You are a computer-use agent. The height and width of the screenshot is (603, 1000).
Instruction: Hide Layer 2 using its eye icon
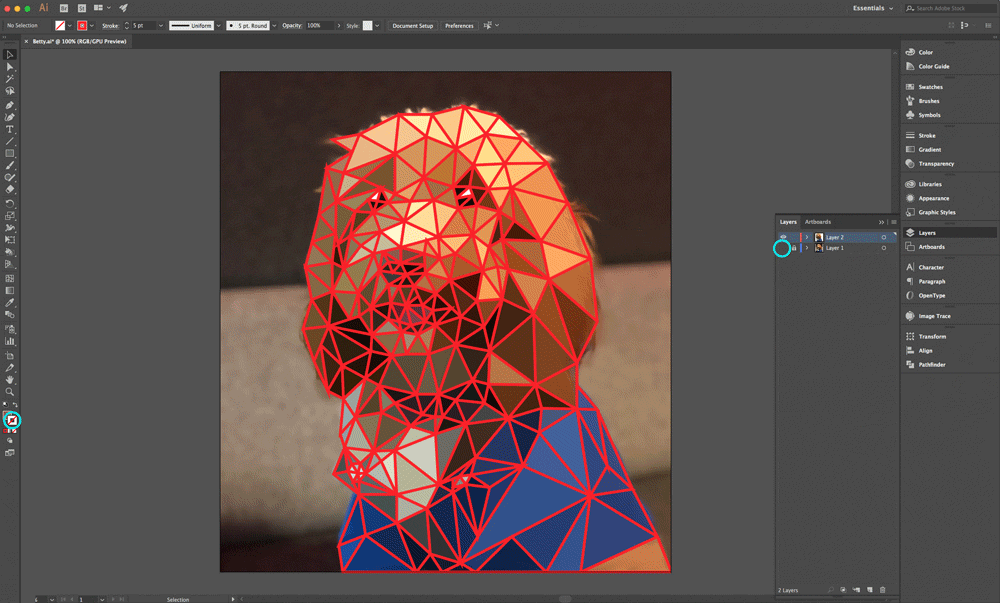pos(783,237)
